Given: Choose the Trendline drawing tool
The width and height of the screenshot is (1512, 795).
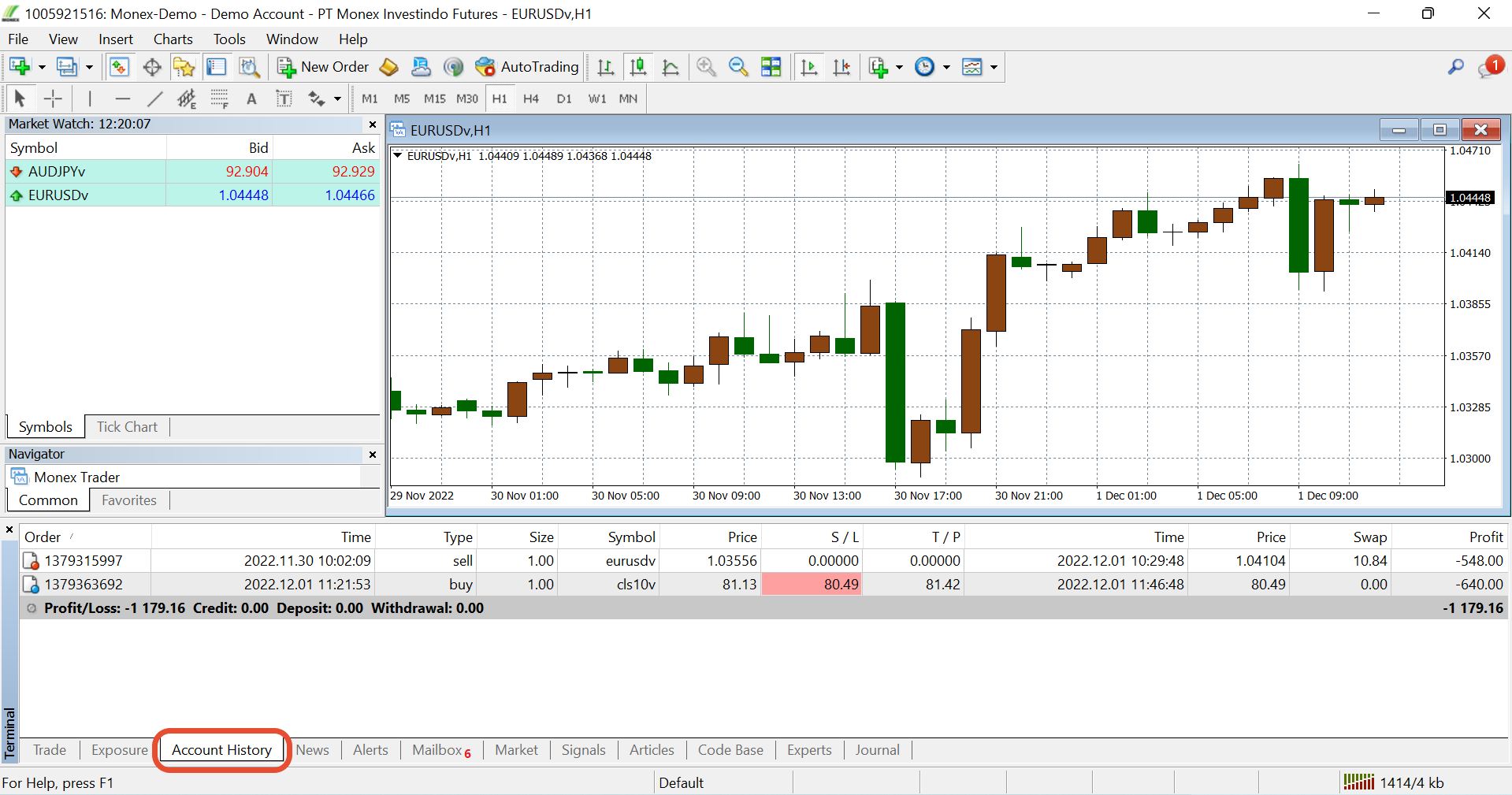Looking at the screenshot, I should (154, 98).
